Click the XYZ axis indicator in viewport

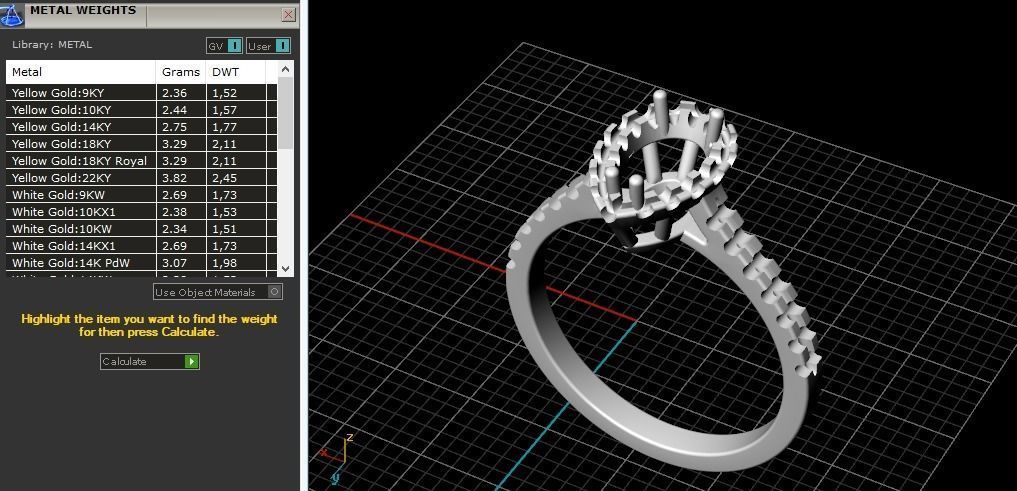pos(337,457)
